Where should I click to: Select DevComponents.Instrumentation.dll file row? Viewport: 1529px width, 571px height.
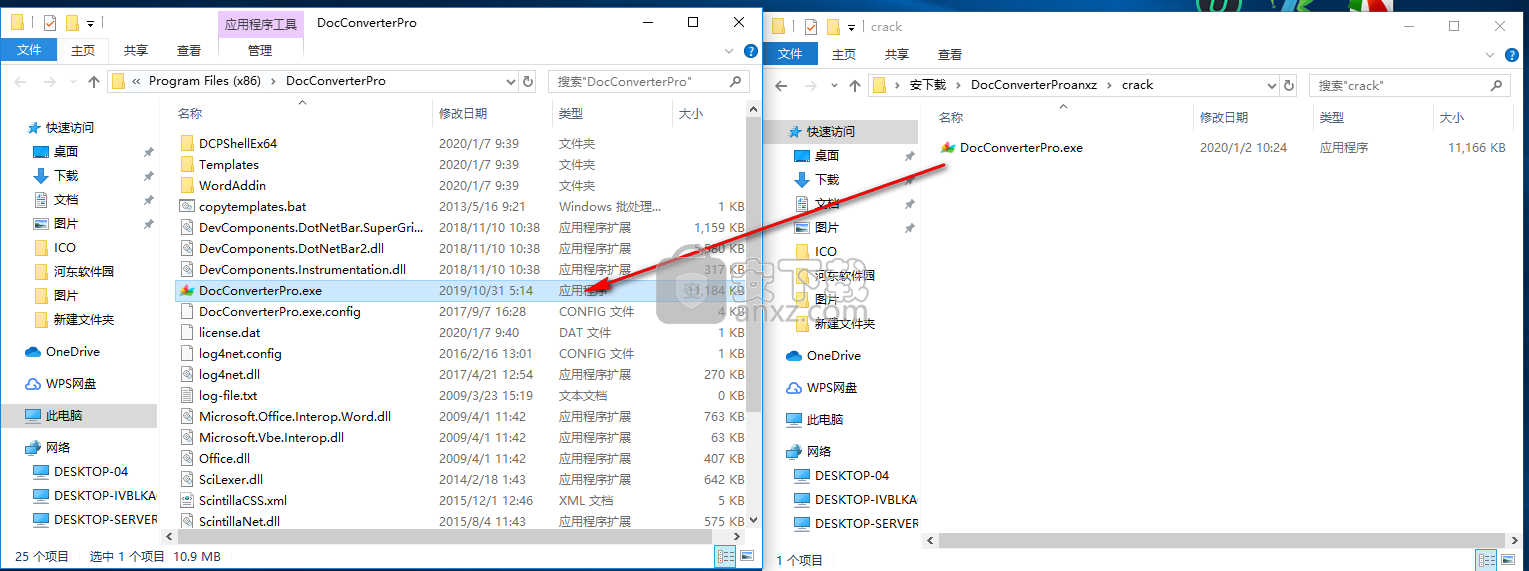(x=460, y=269)
